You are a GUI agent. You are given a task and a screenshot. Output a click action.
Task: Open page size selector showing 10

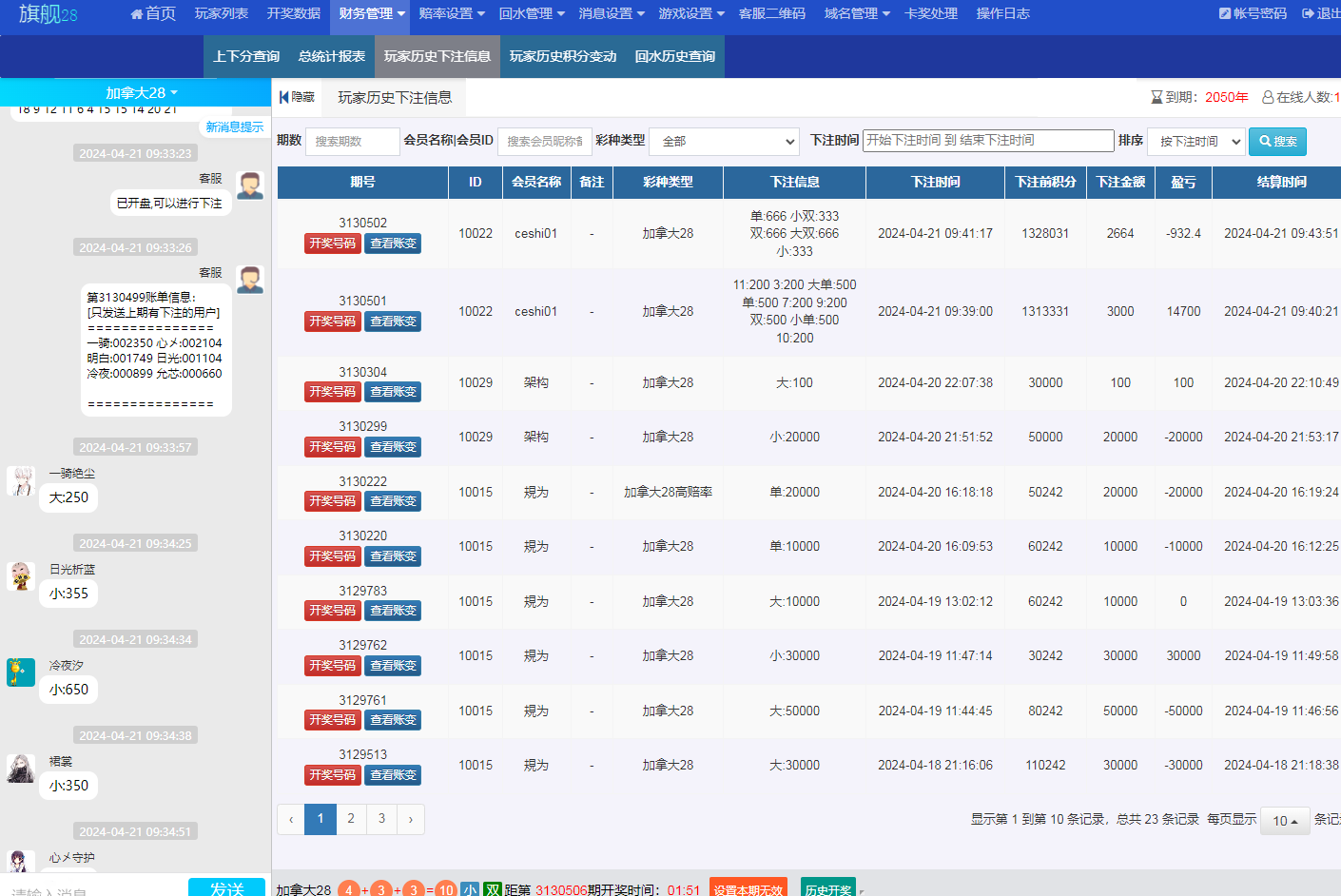pos(1285,820)
